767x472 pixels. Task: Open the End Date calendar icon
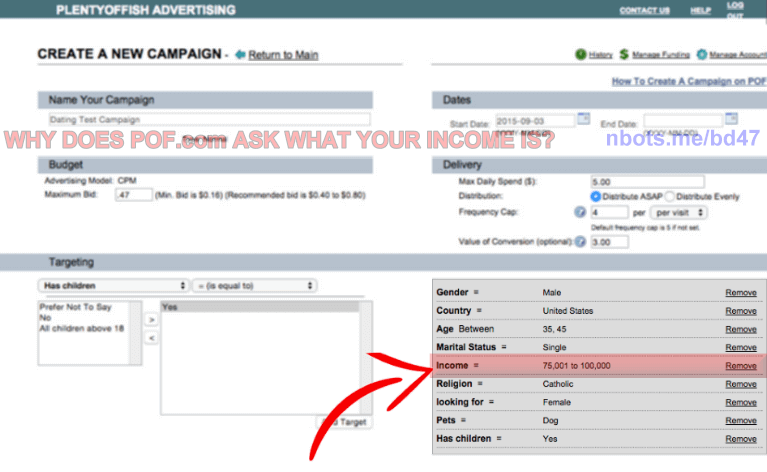731,118
